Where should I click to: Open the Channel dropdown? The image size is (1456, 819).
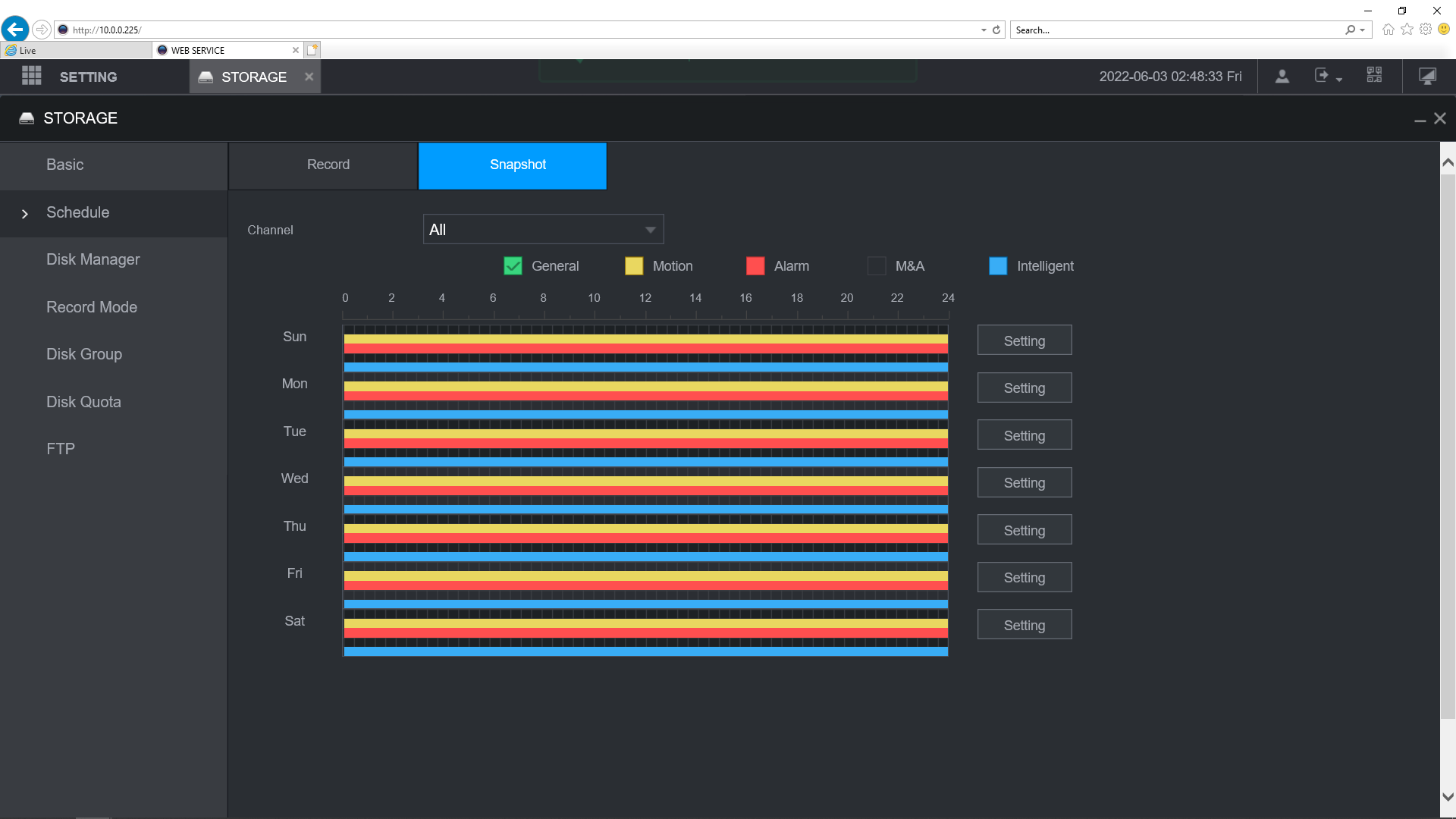[543, 229]
